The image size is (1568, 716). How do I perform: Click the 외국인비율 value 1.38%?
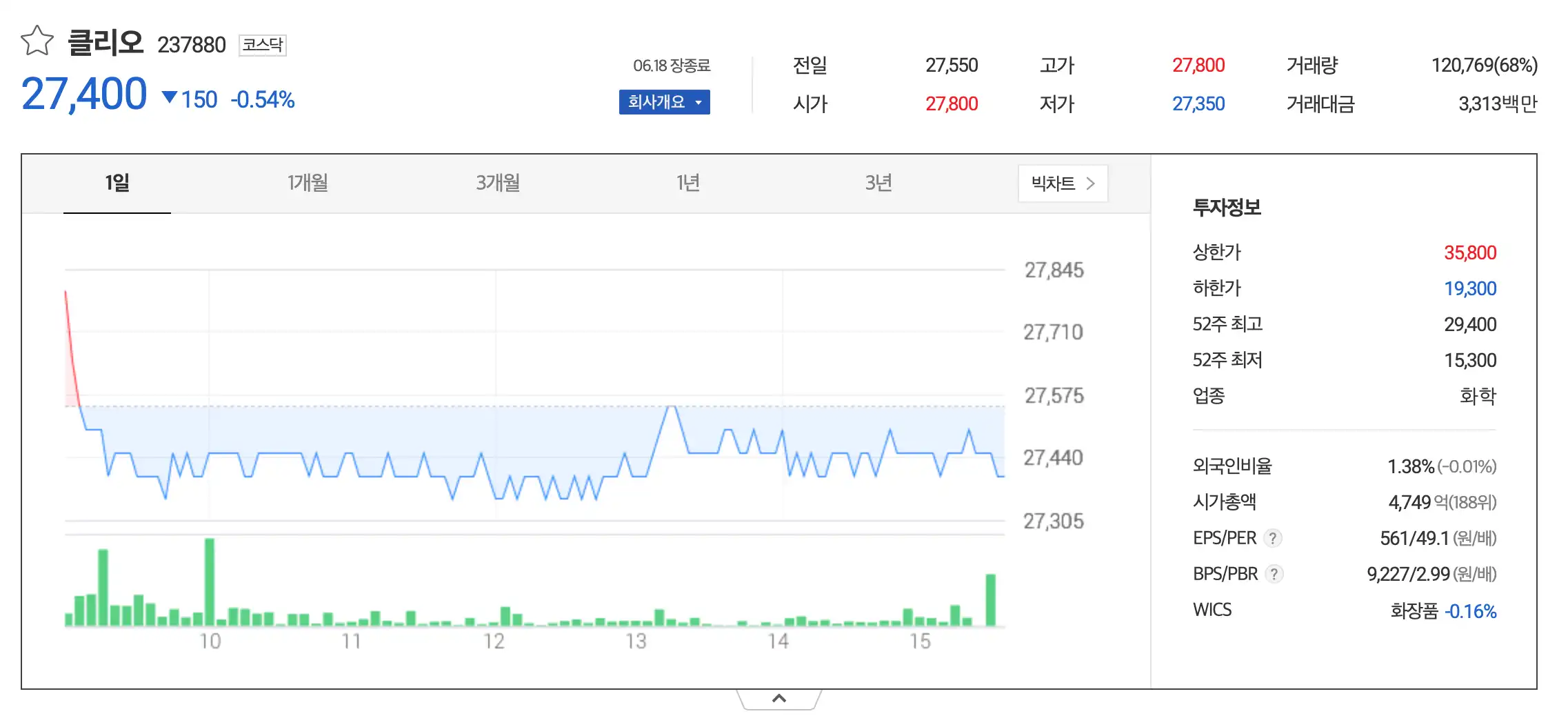[x=1411, y=467]
